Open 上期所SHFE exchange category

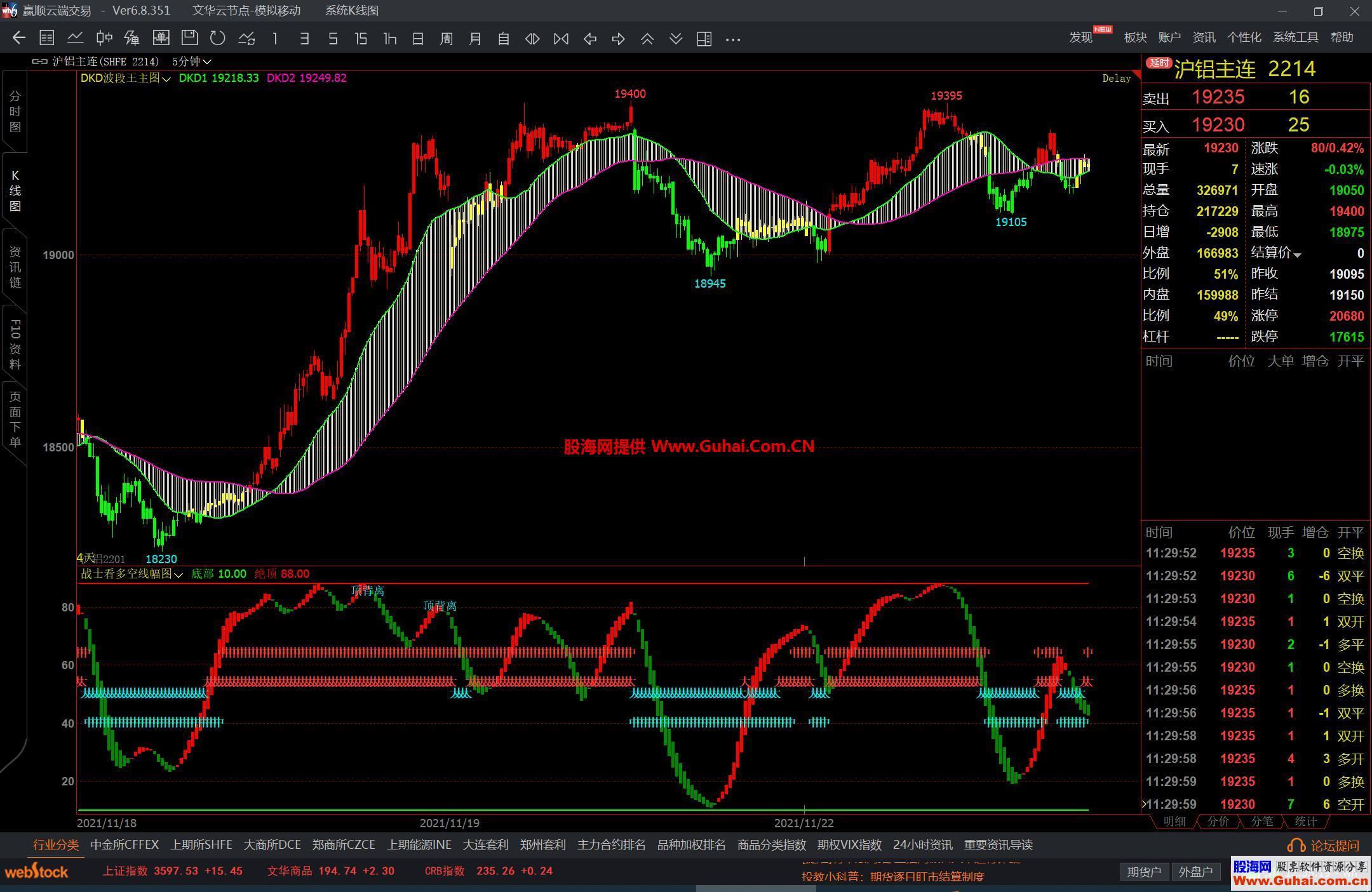coord(201,845)
